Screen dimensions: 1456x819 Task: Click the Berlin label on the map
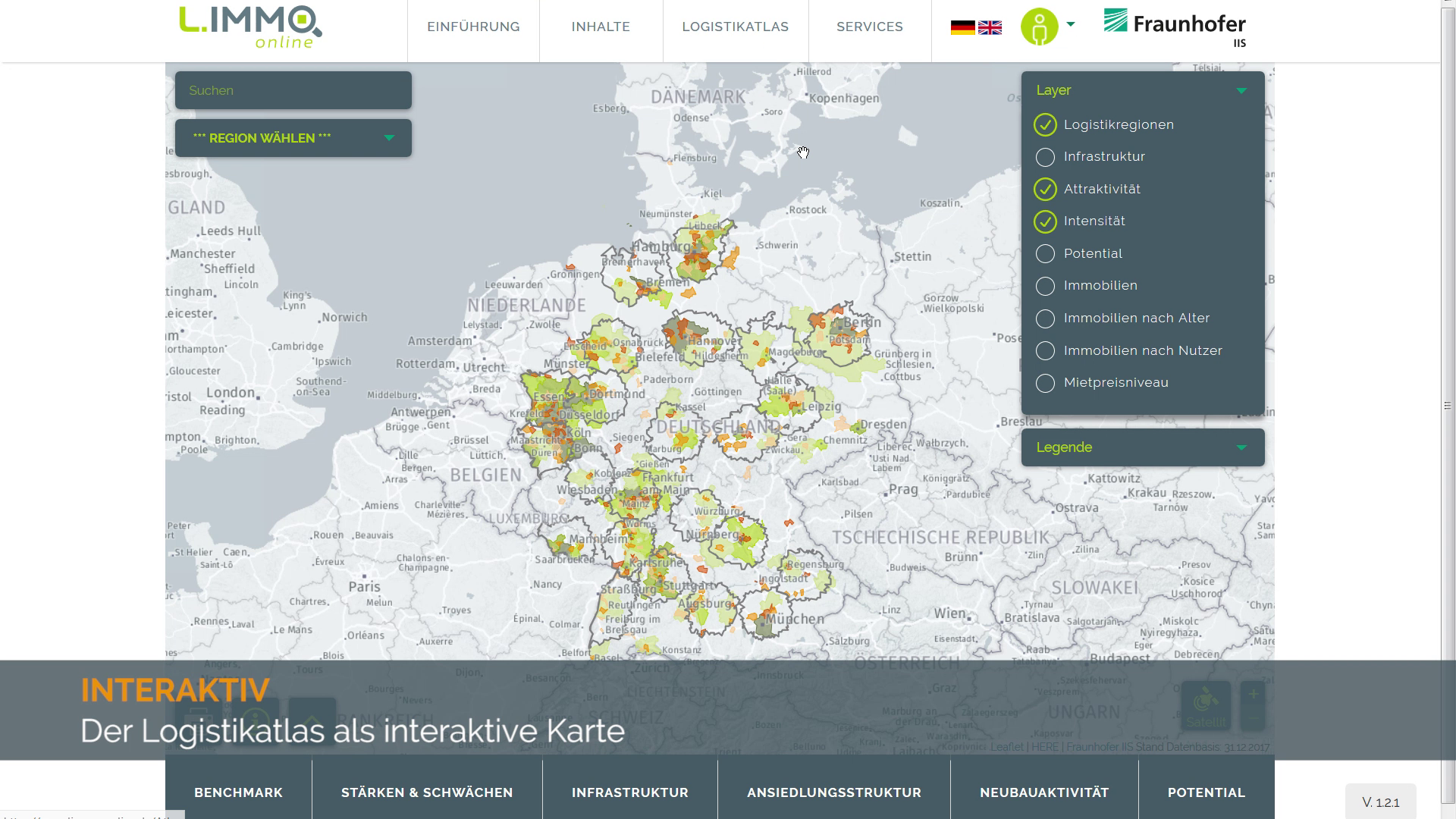(x=862, y=322)
